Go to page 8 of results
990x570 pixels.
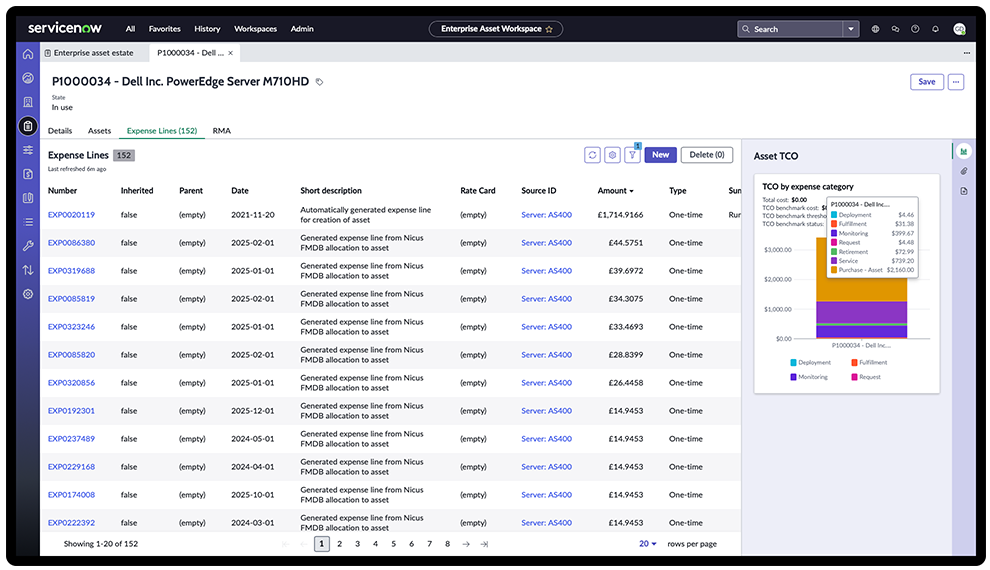(x=448, y=544)
